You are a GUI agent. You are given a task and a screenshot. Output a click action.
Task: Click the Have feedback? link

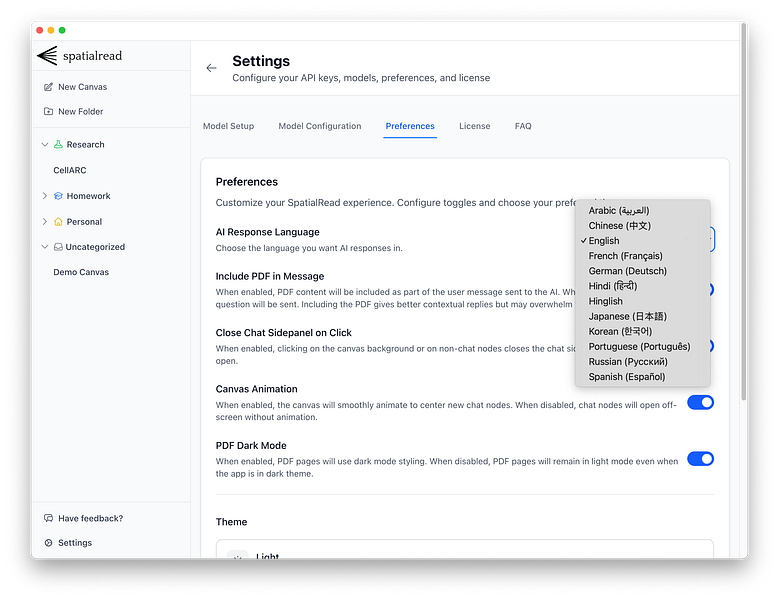90,519
